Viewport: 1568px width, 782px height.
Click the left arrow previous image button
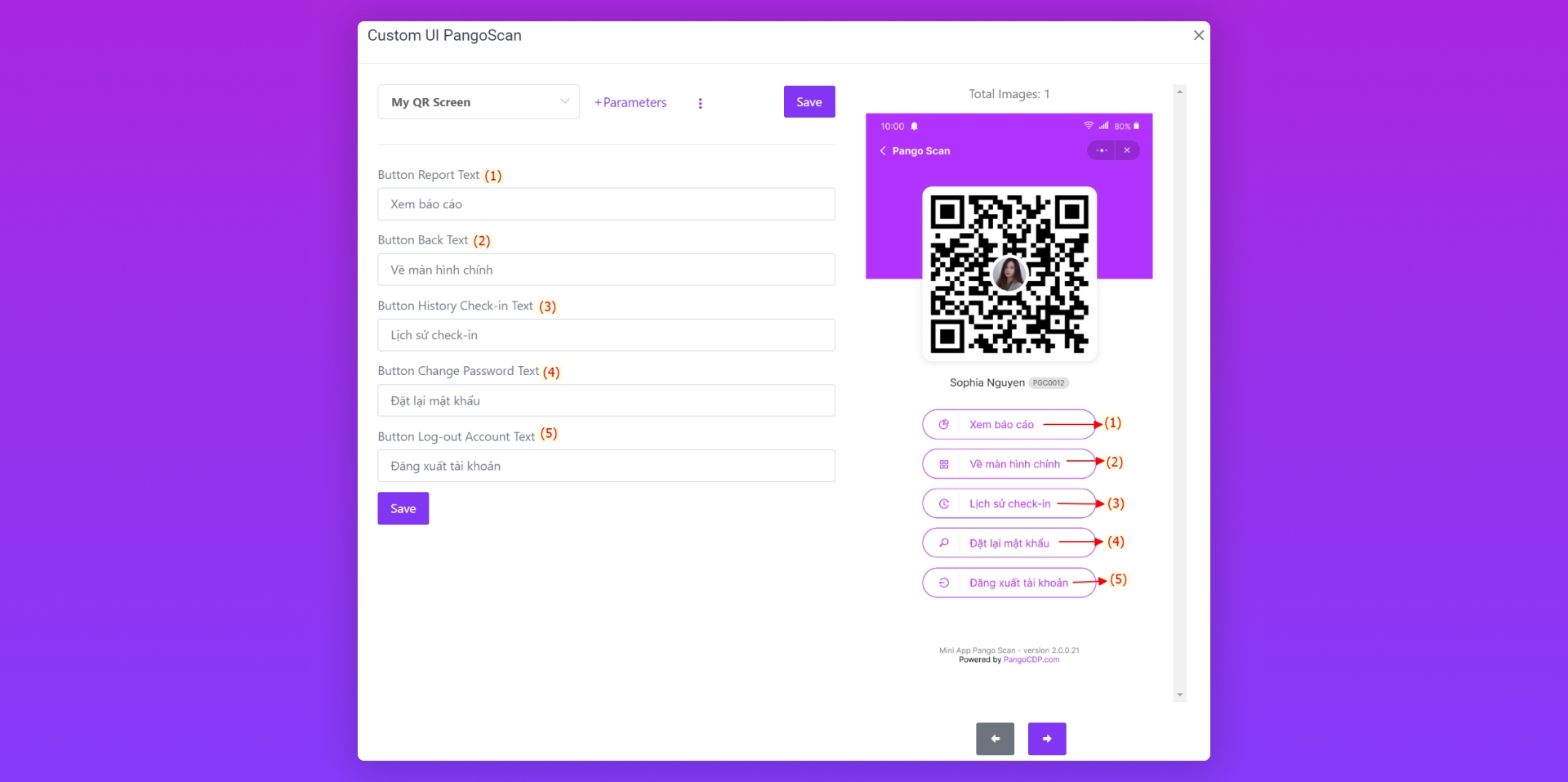pyautogui.click(x=995, y=739)
